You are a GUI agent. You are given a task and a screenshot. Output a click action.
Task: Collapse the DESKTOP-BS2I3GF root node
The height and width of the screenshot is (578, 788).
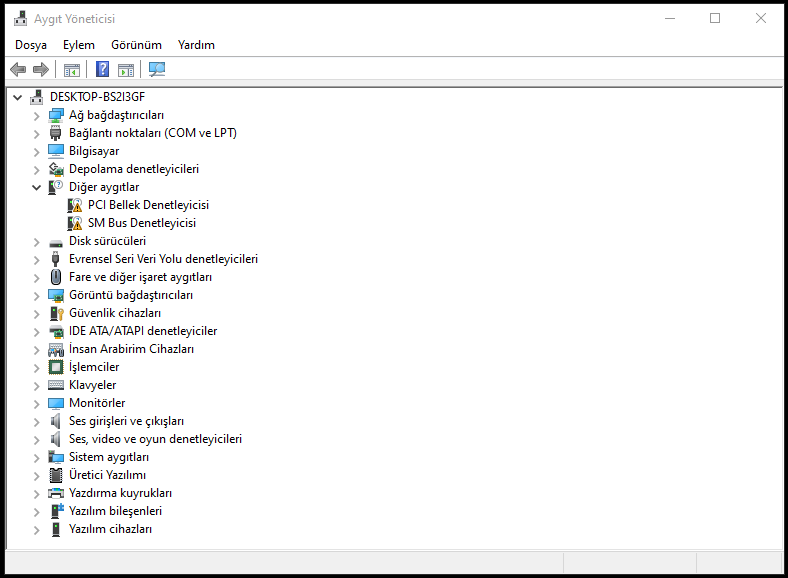18,97
